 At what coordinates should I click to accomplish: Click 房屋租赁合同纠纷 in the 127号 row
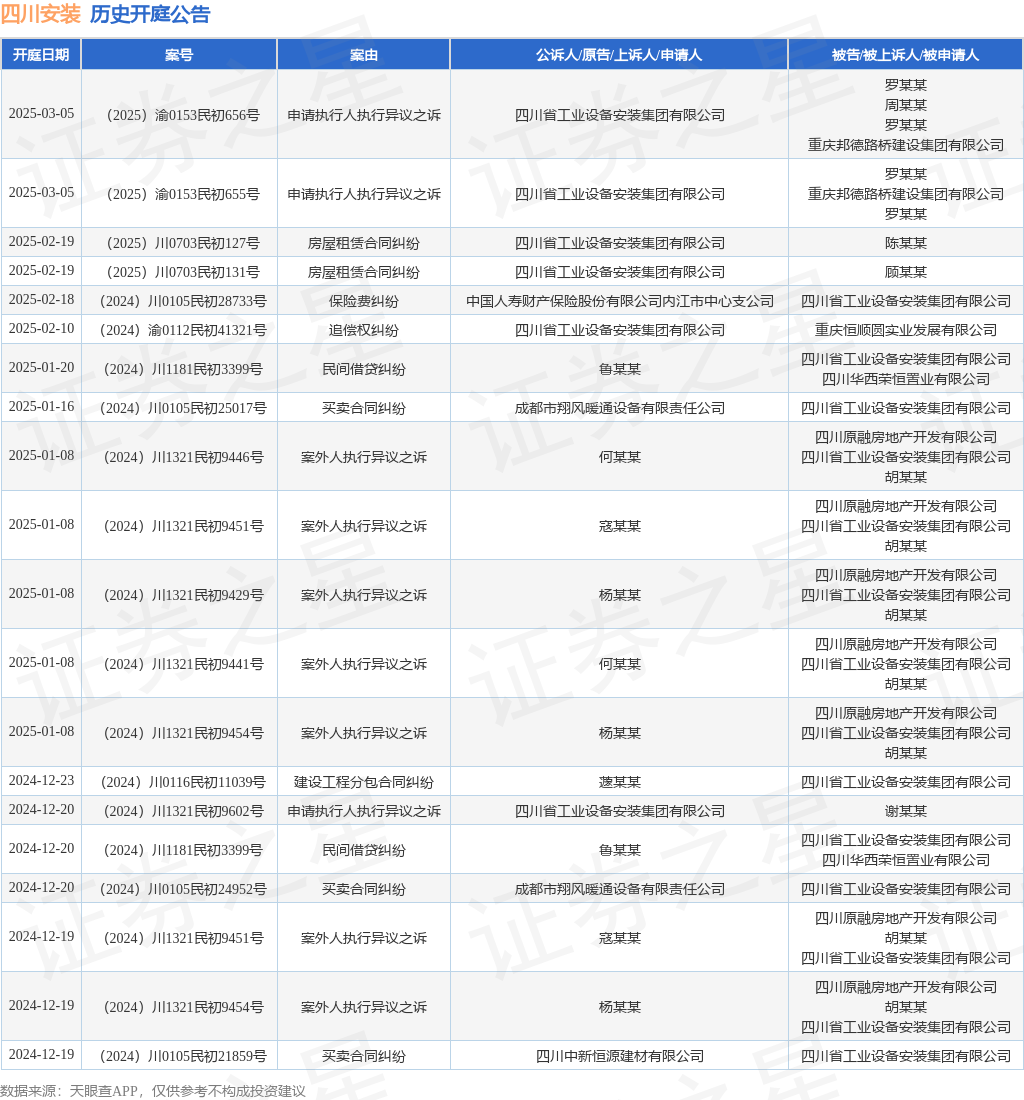pyautogui.click(x=363, y=243)
